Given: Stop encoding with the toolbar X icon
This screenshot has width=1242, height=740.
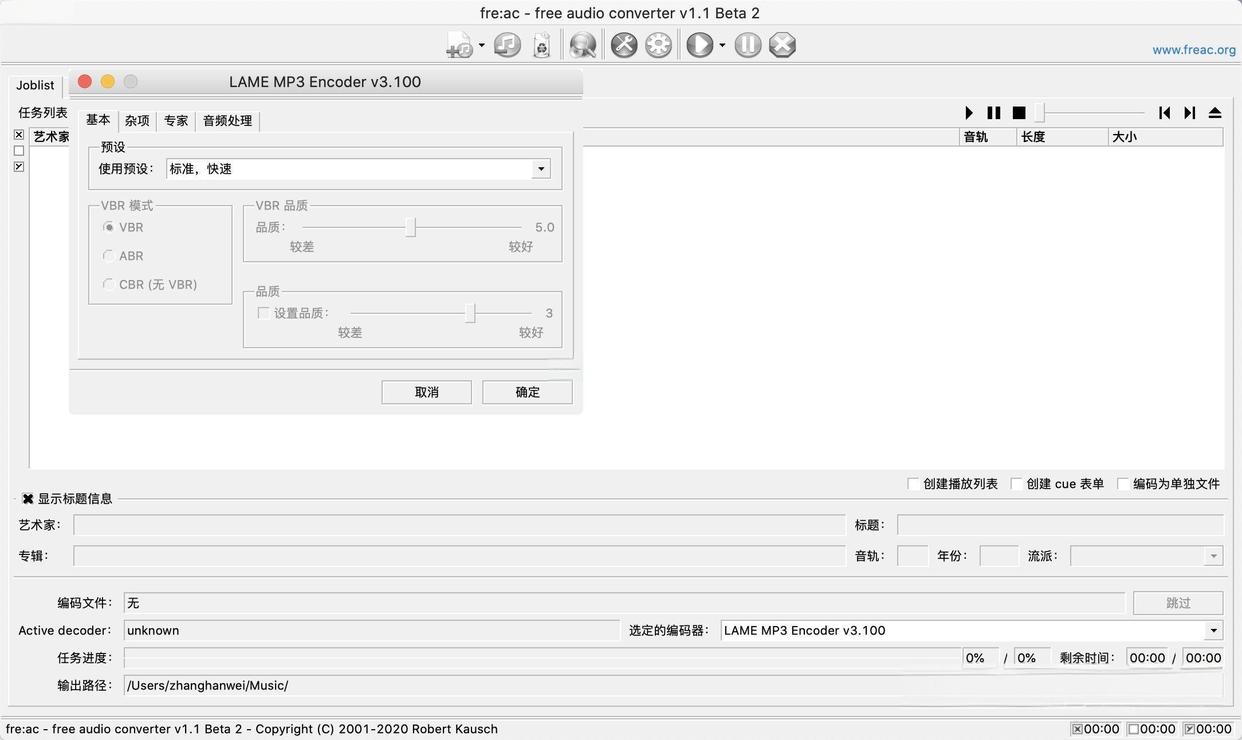Looking at the screenshot, I should [x=782, y=45].
